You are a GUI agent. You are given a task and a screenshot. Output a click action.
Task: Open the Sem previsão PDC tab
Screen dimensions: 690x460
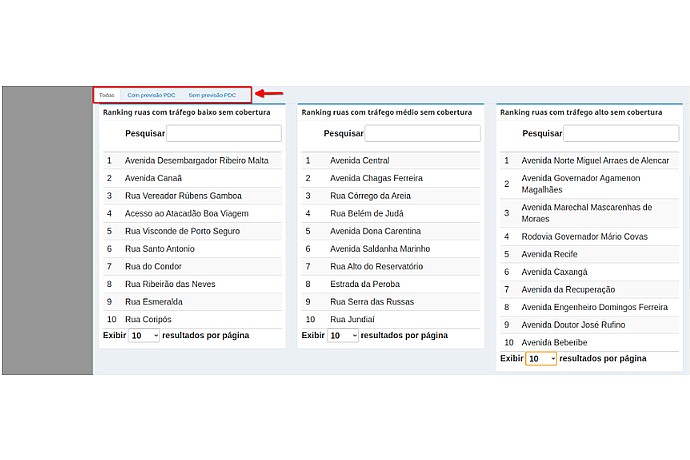[212, 95]
